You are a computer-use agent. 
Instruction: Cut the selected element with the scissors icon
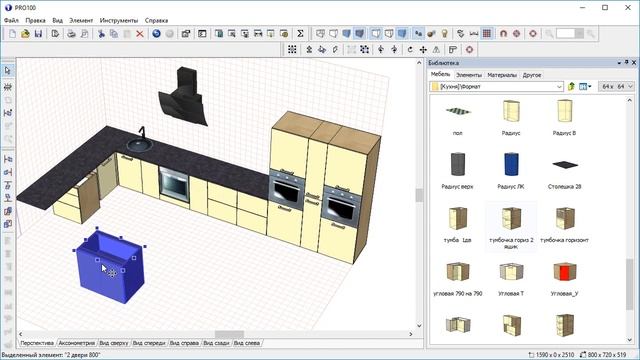[101, 34]
